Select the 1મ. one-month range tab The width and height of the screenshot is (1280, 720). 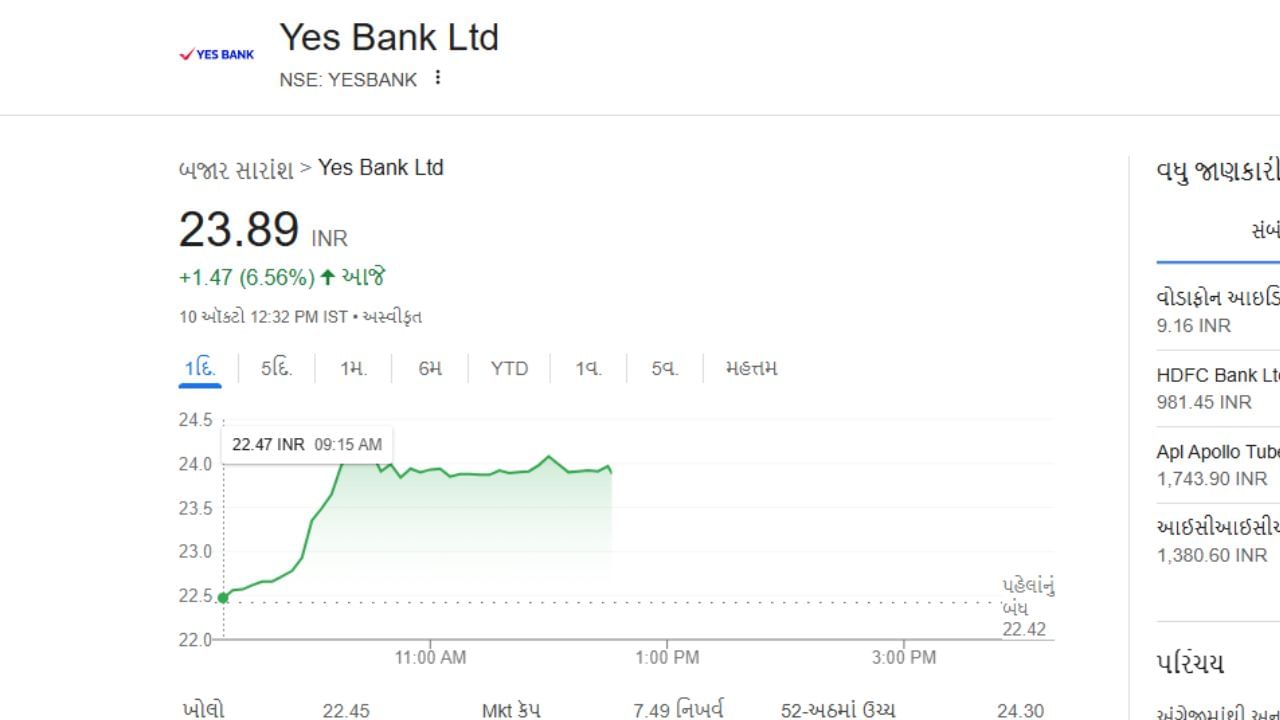[353, 368]
